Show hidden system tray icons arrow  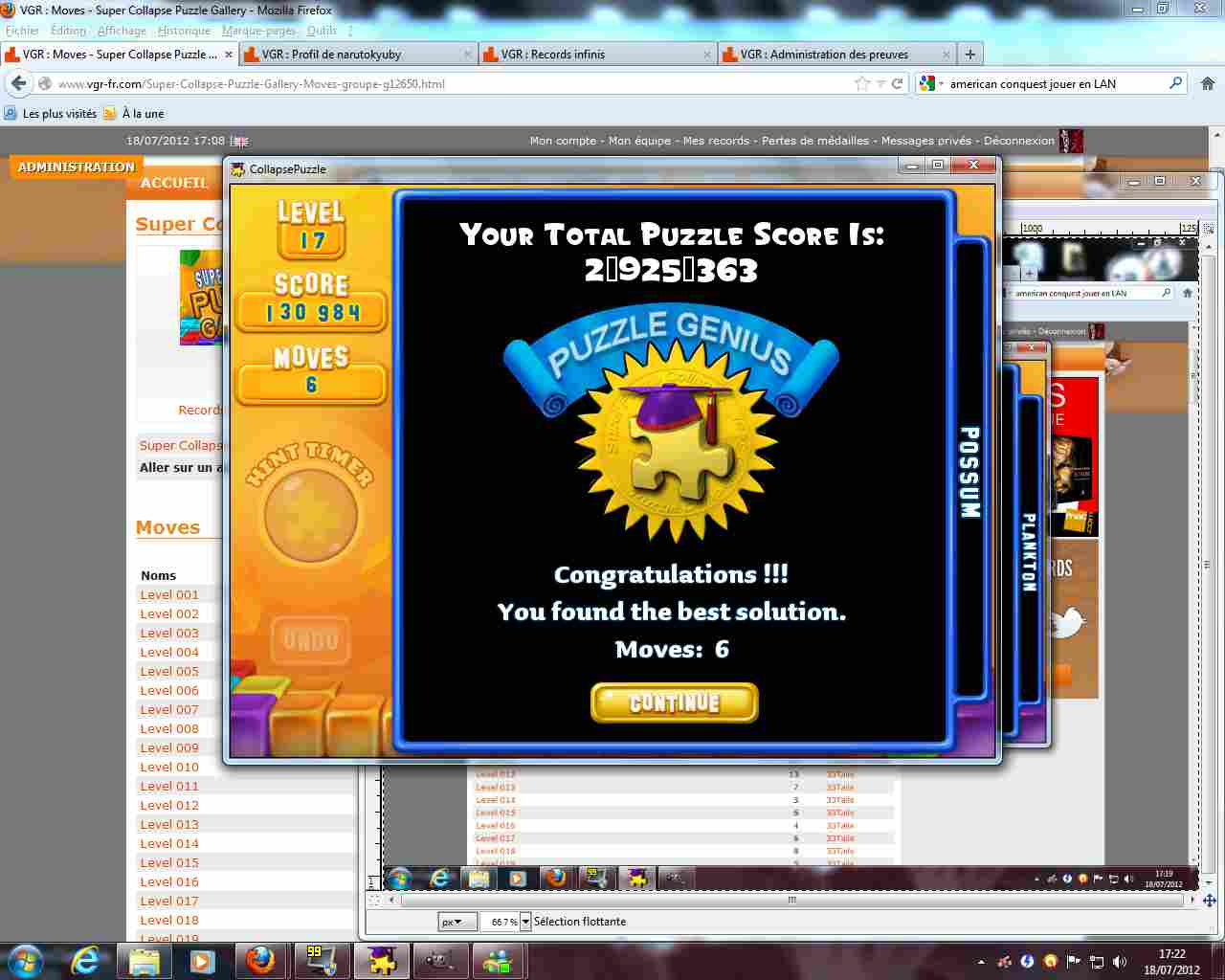981,961
